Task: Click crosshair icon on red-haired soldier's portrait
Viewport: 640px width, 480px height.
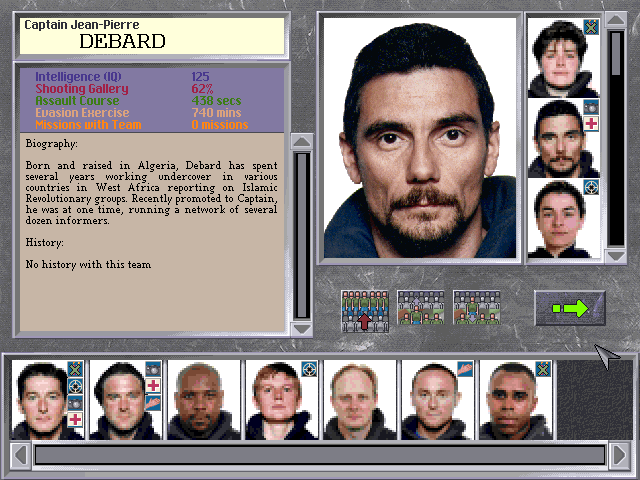Action: coord(309,369)
